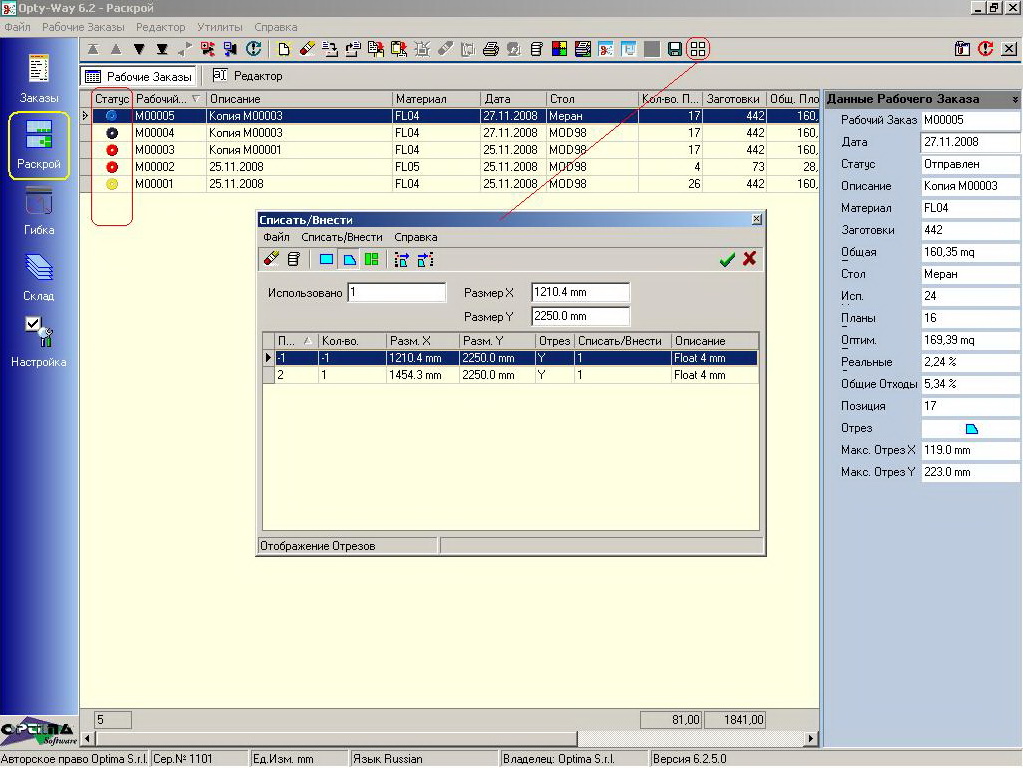Create a new work order via blank page icon
Viewport: 1023px width, 768px height.
284,49
